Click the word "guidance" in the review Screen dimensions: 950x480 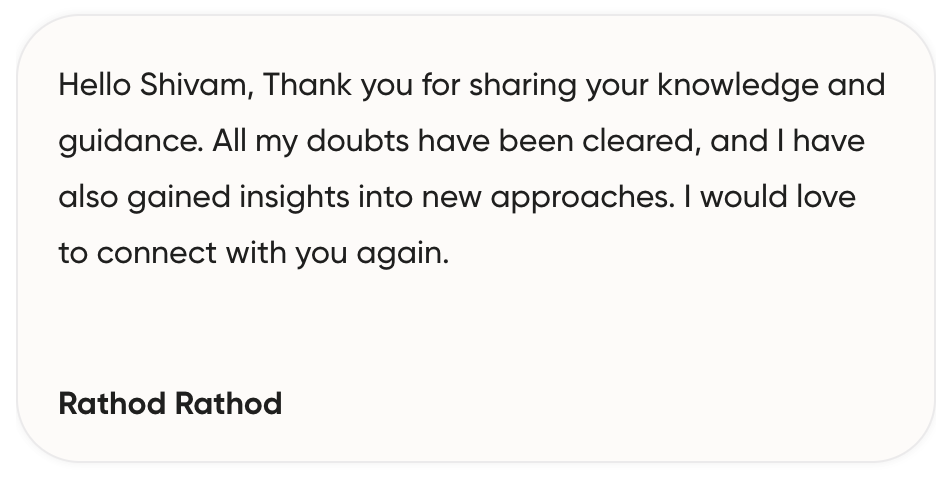point(130,142)
